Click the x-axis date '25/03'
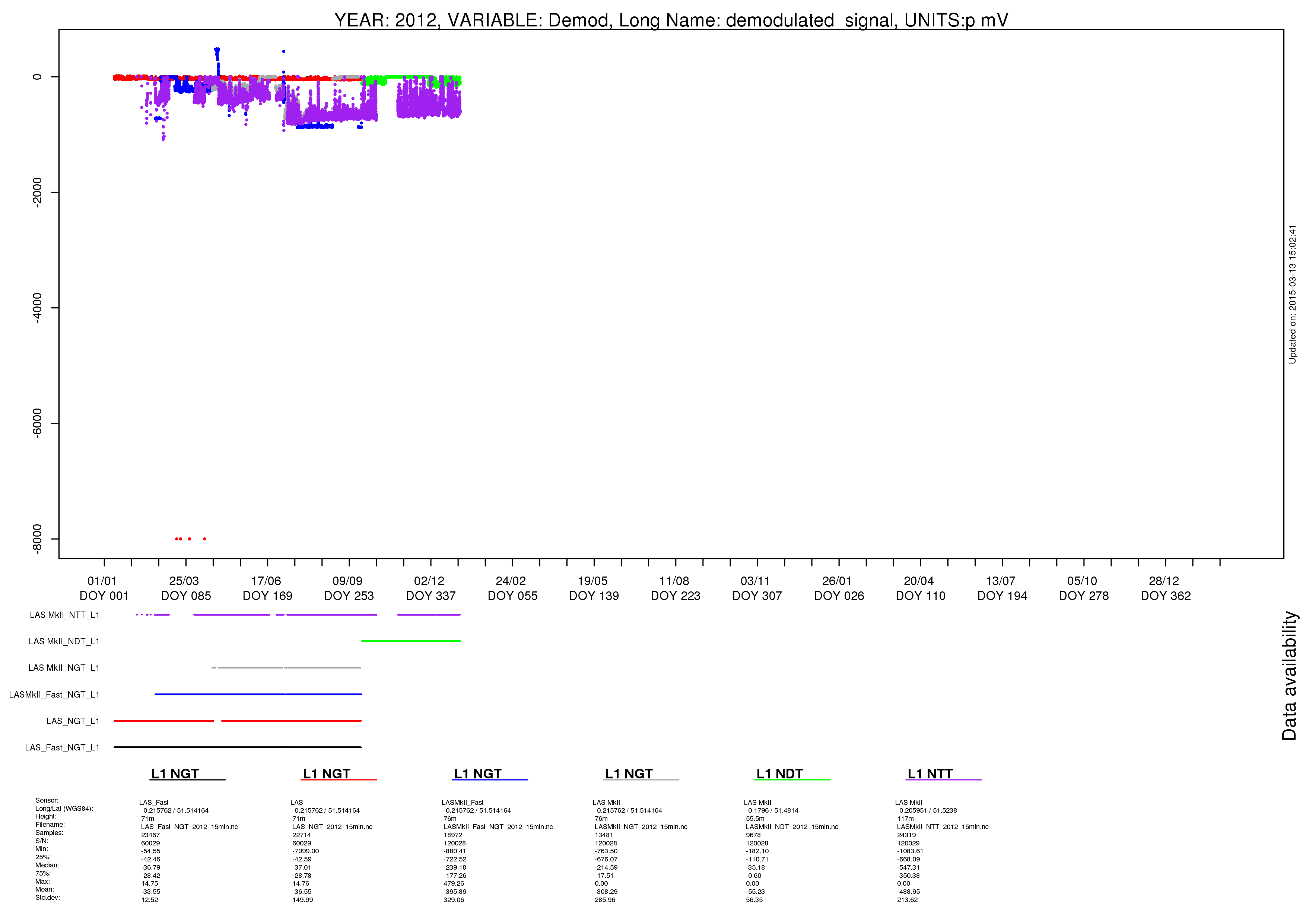 (184, 581)
